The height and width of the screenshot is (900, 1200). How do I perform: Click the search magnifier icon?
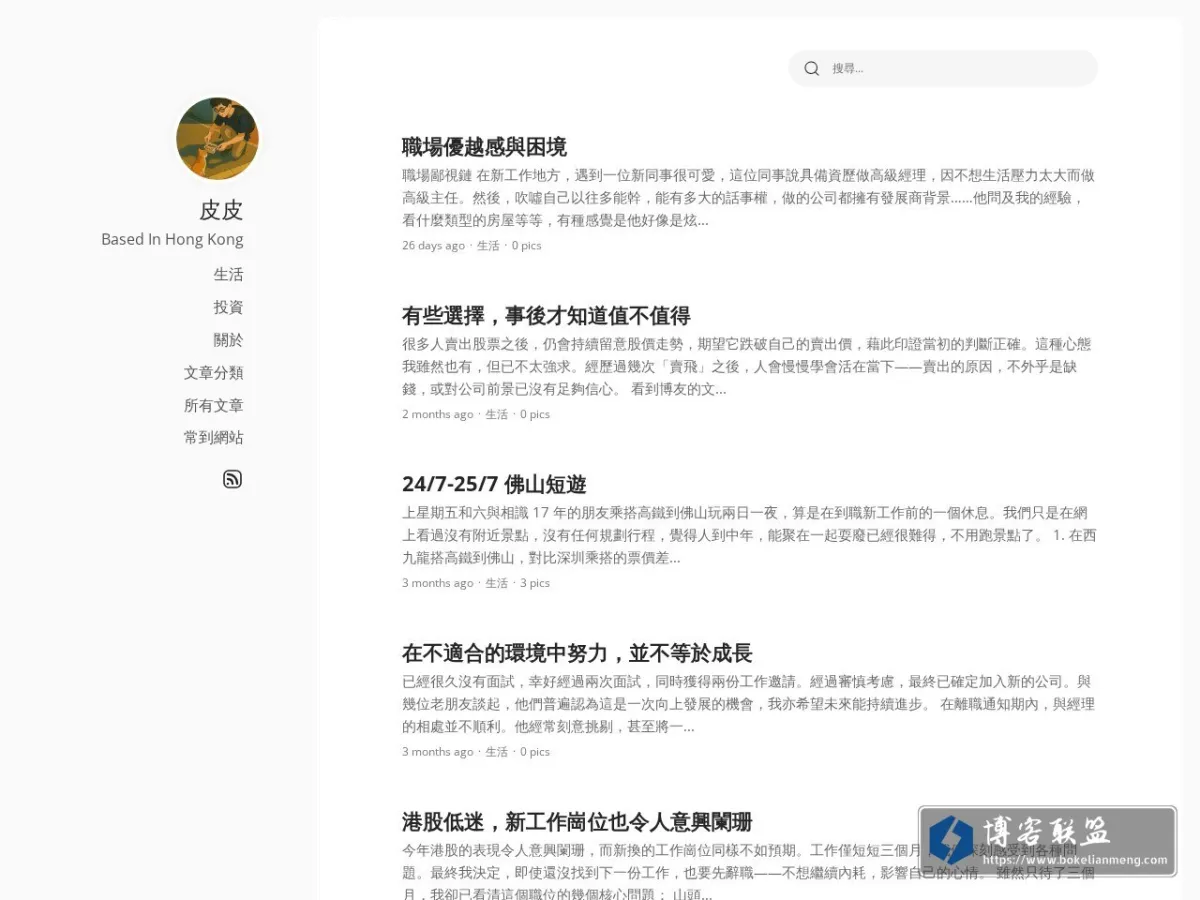812,69
